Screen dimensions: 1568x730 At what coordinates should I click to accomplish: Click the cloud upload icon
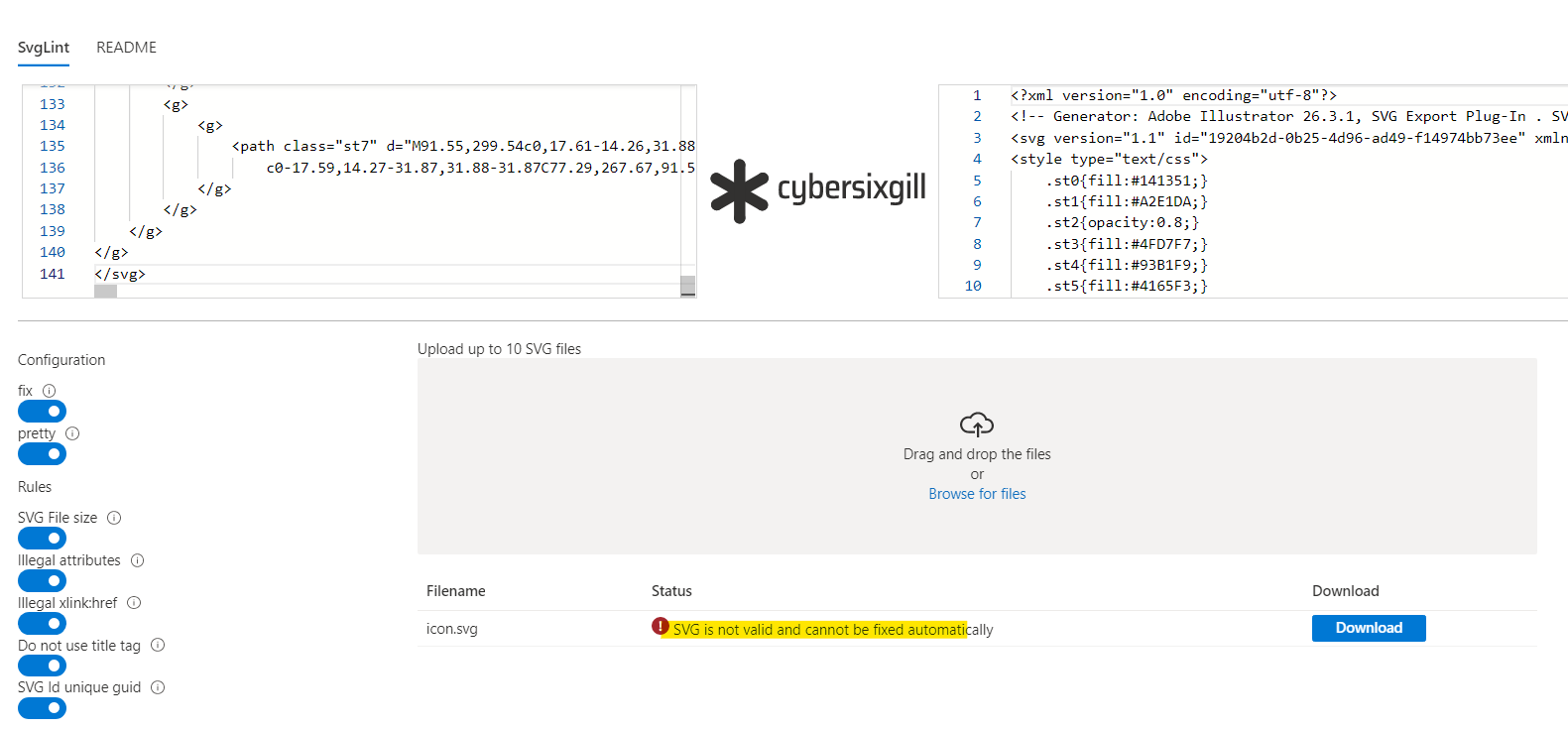(977, 425)
